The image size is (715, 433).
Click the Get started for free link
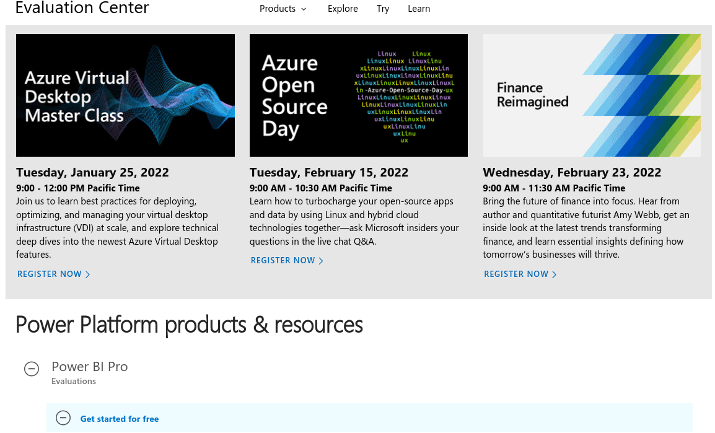coord(119,419)
